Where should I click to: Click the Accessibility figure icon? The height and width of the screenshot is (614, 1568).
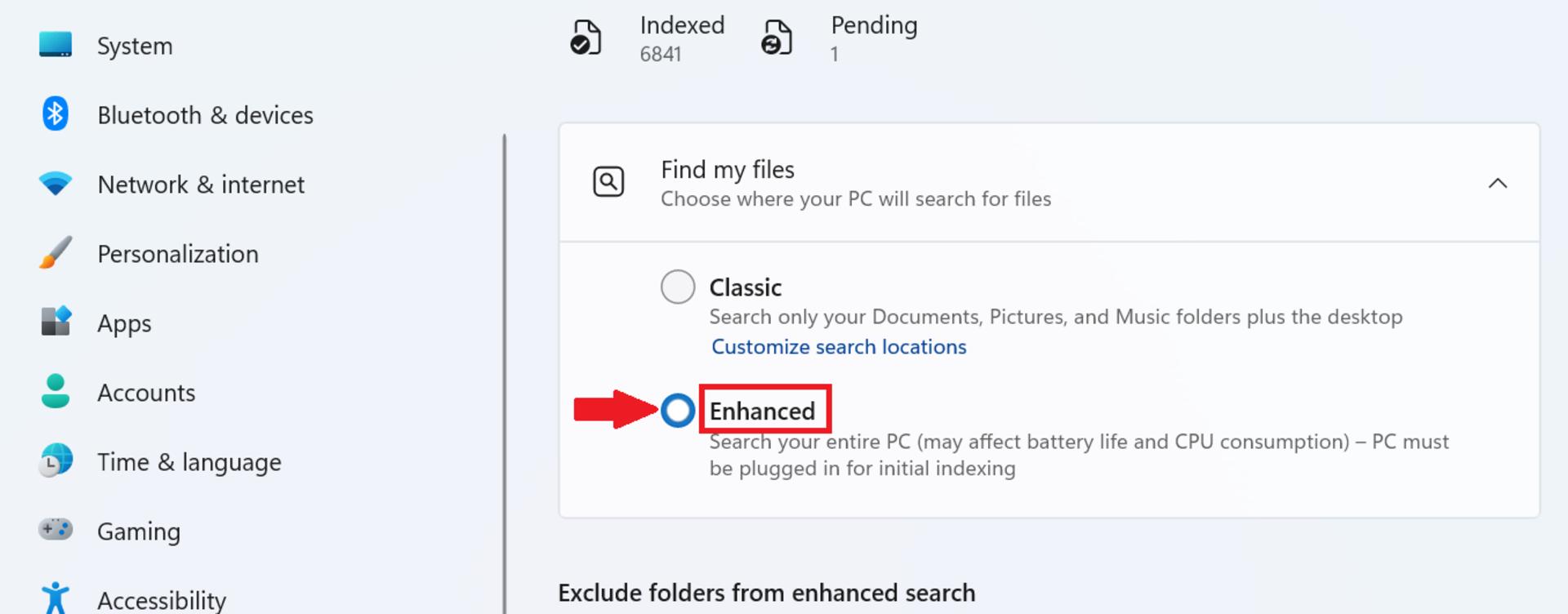(x=56, y=597)
